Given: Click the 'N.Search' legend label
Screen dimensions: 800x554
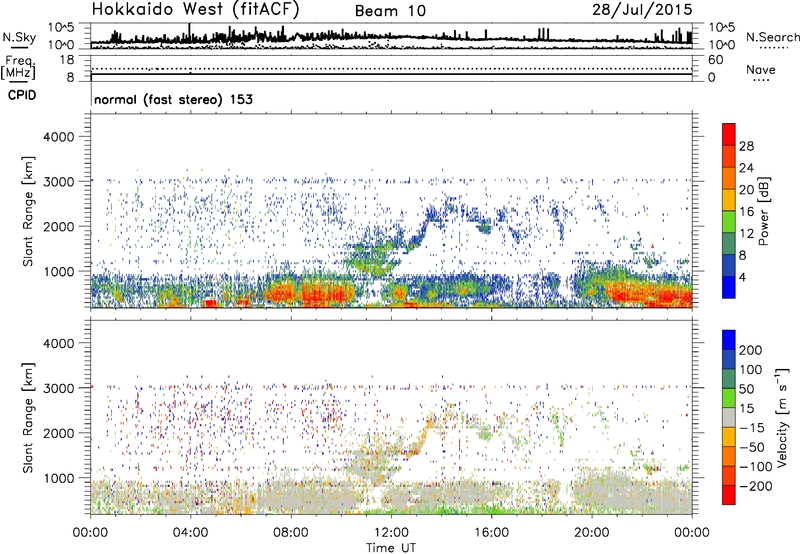Looking at the screenshot, I should pos(772,37).
